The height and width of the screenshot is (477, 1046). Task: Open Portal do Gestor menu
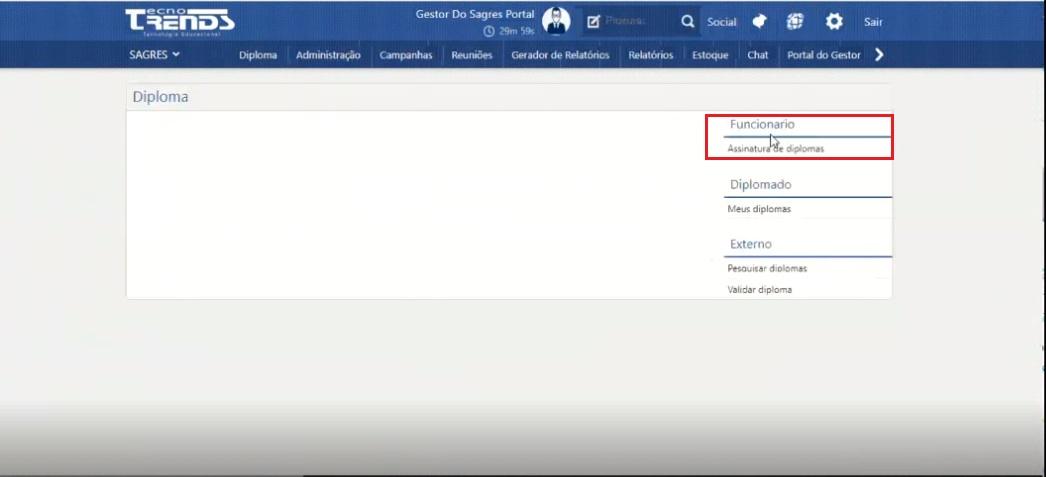pyautogui.click(x=824, y=55)
